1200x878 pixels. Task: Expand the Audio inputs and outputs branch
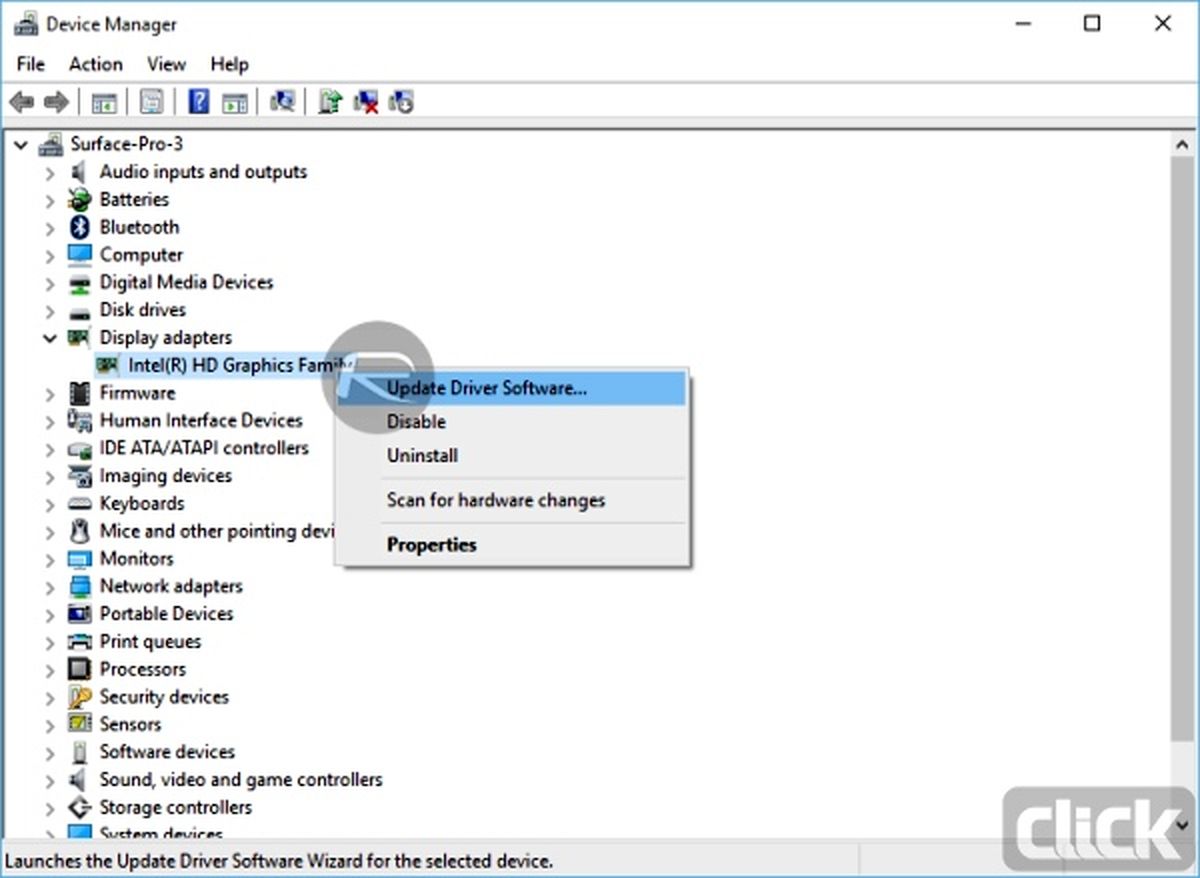[50, 172]
